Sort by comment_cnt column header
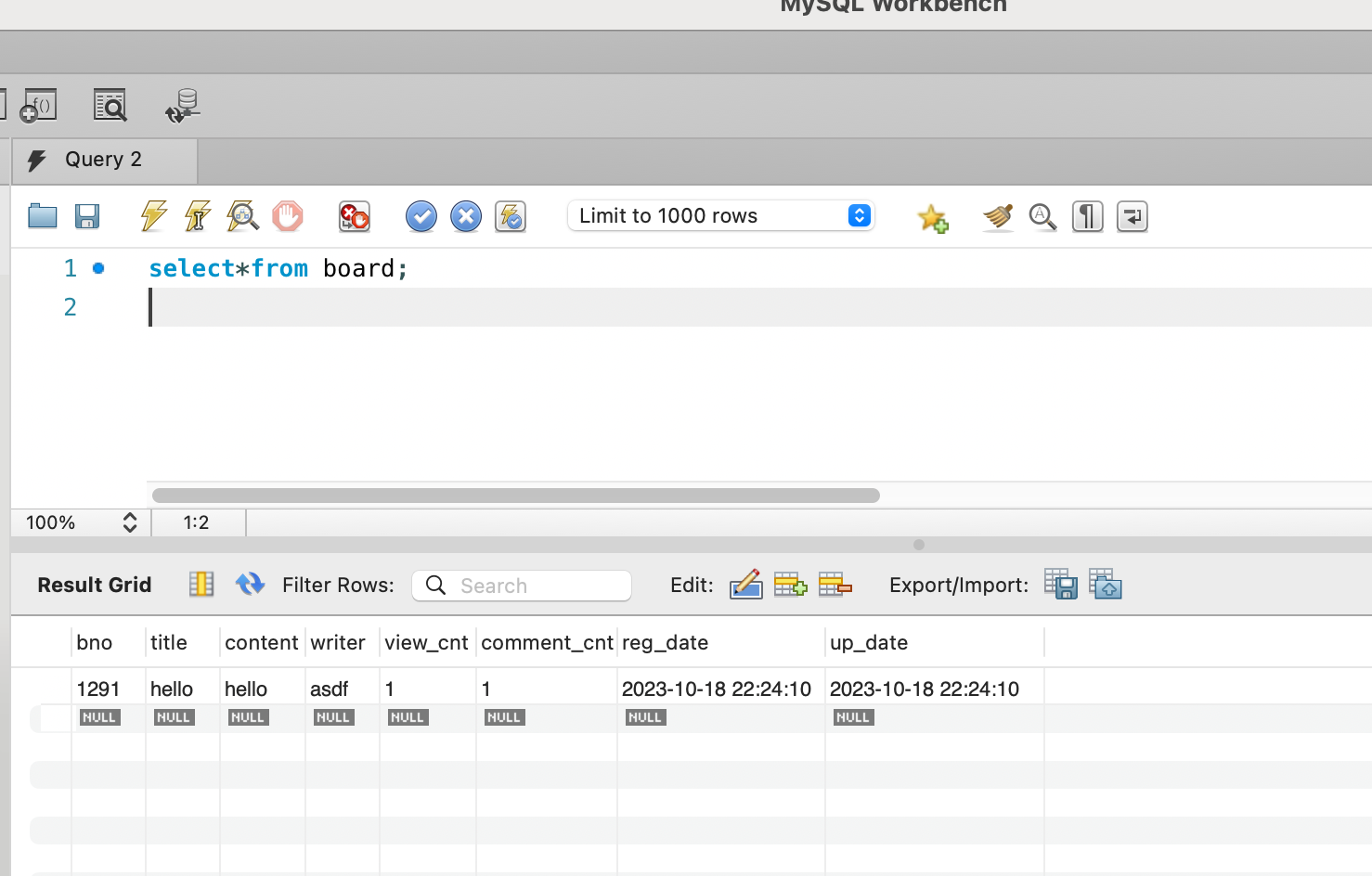 (547, 642)
